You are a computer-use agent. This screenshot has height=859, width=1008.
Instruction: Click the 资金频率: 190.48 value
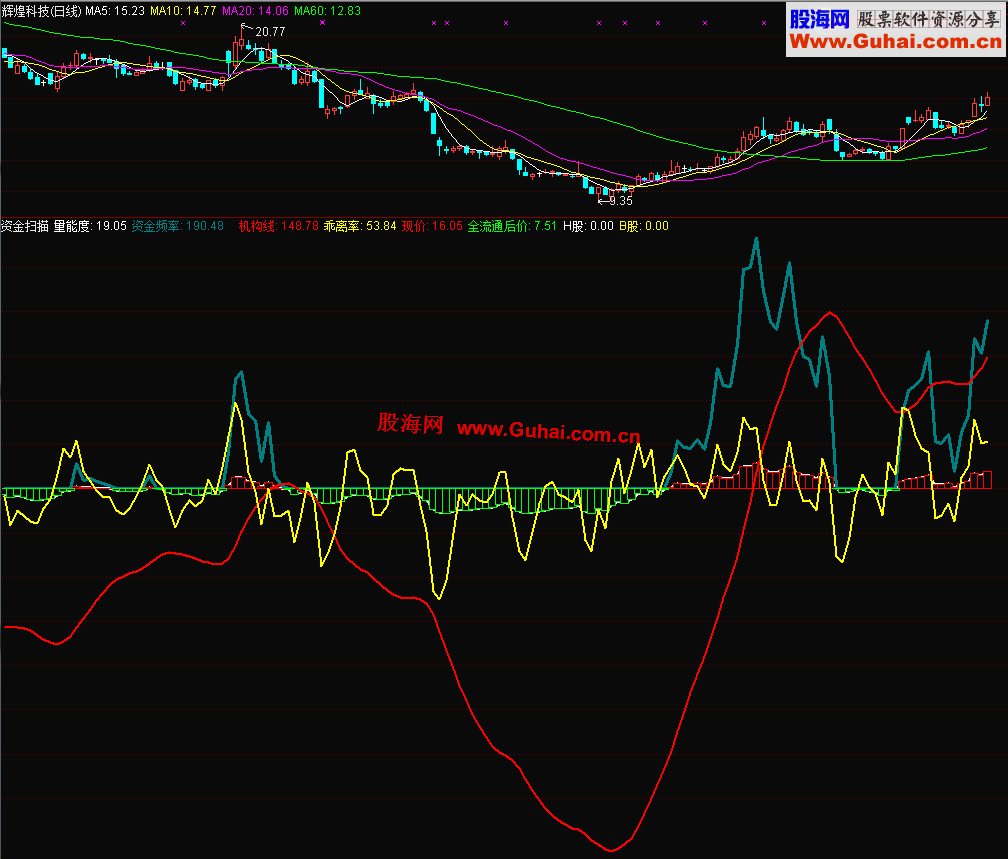[178, 226]
